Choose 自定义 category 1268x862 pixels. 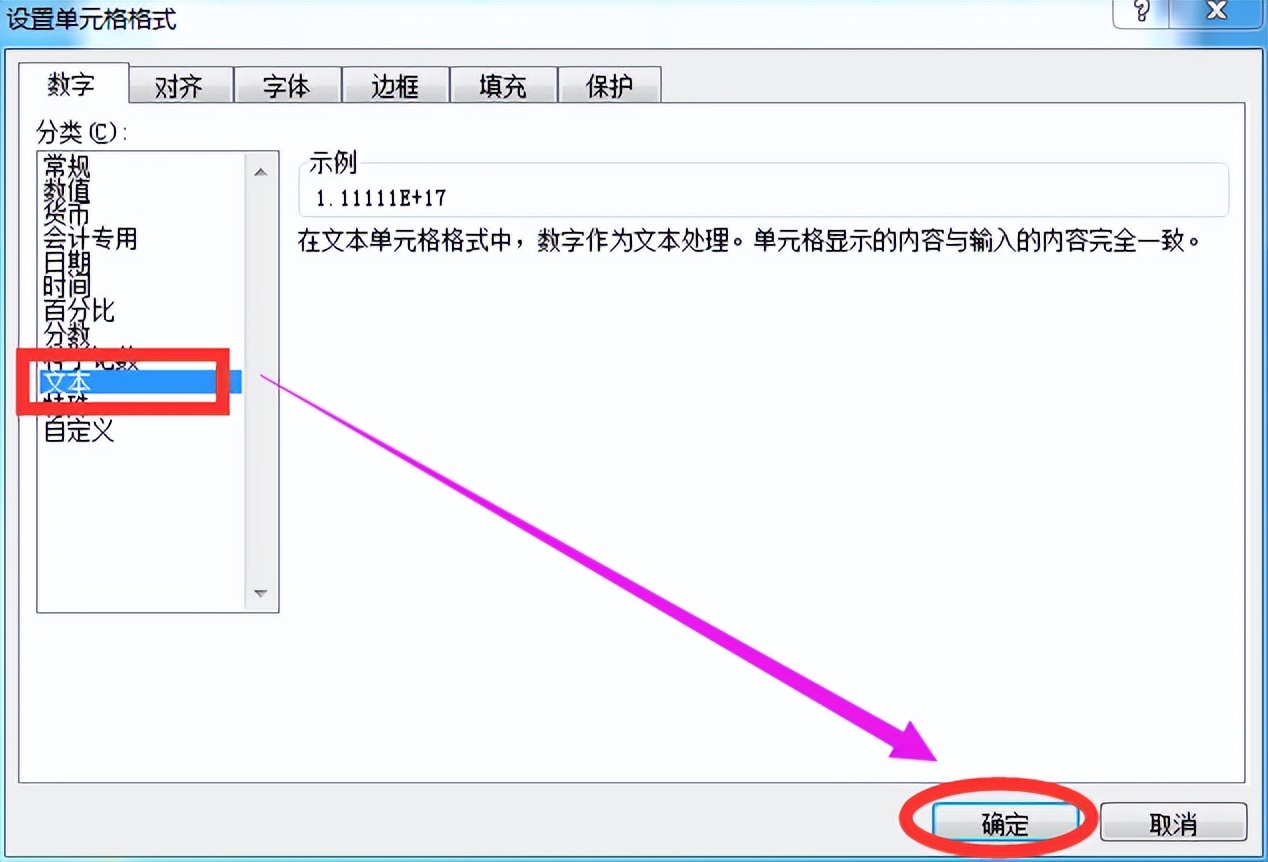click(79, 431)
